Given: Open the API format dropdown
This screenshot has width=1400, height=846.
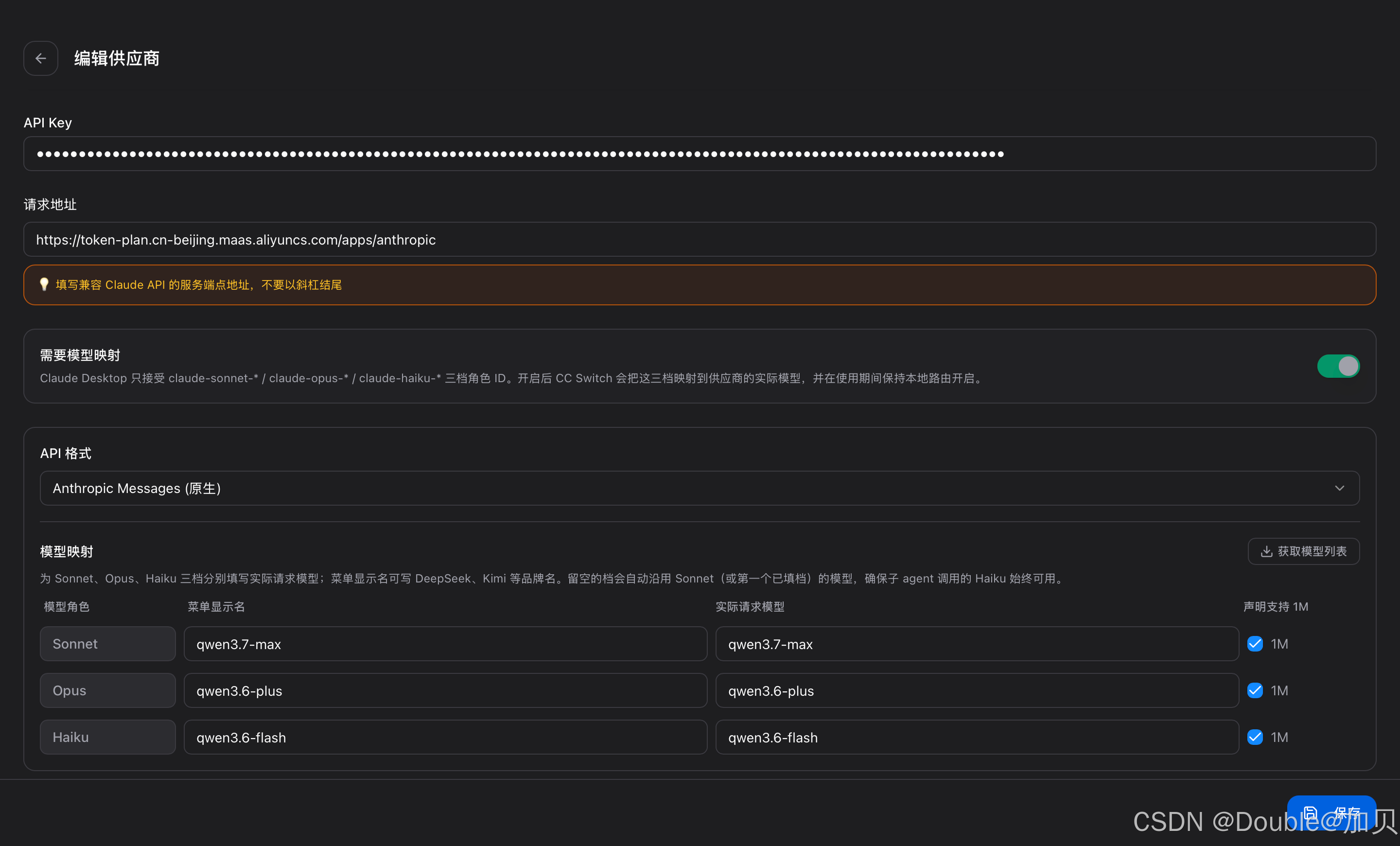Looking at the screenshot, I should tap(700, 489).
